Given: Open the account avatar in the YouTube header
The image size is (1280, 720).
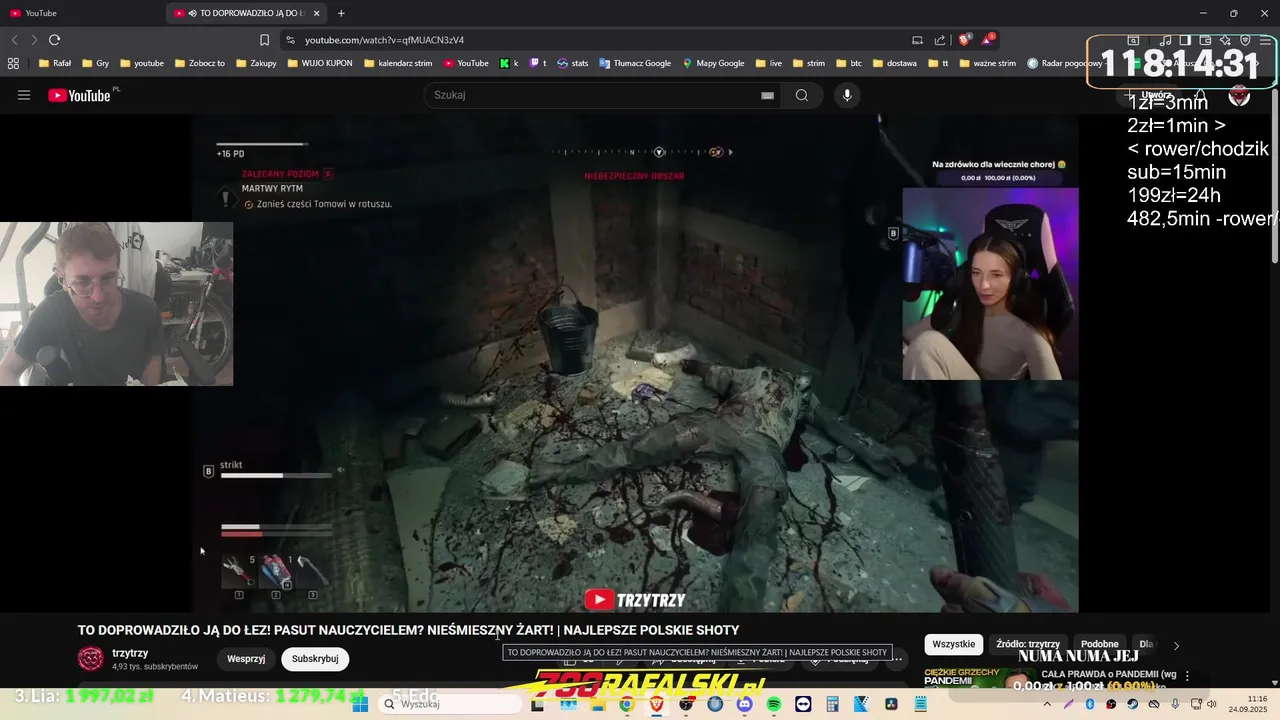Looking at the screenshot, I should 1239,96.
